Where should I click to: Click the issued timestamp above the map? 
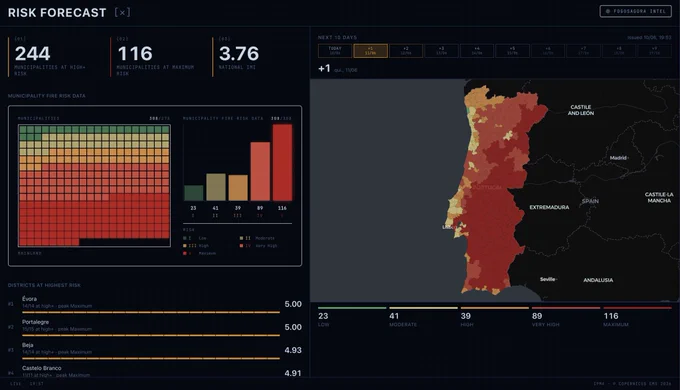click(649, 38)
